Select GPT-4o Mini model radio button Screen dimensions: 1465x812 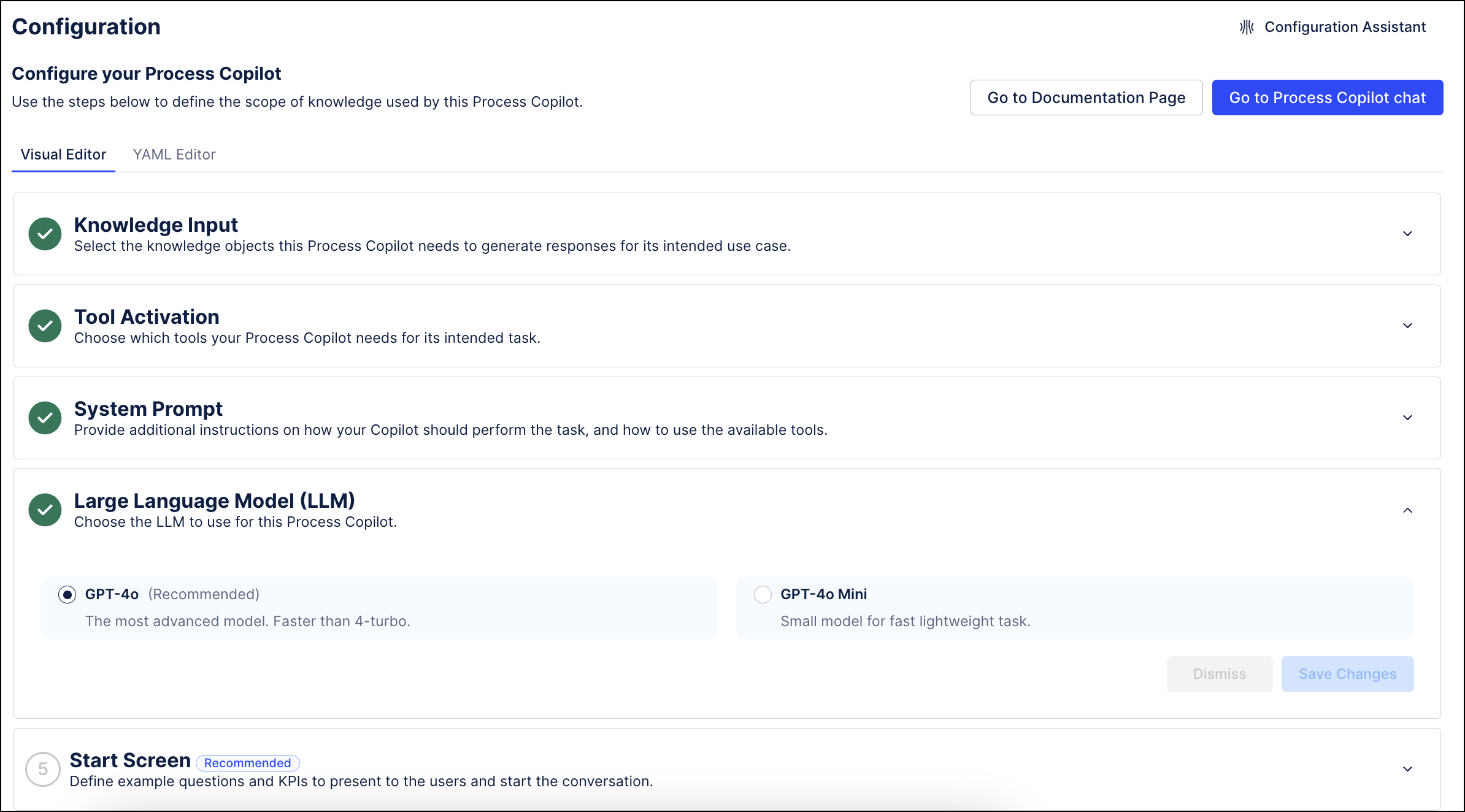[x=762, y=594]
